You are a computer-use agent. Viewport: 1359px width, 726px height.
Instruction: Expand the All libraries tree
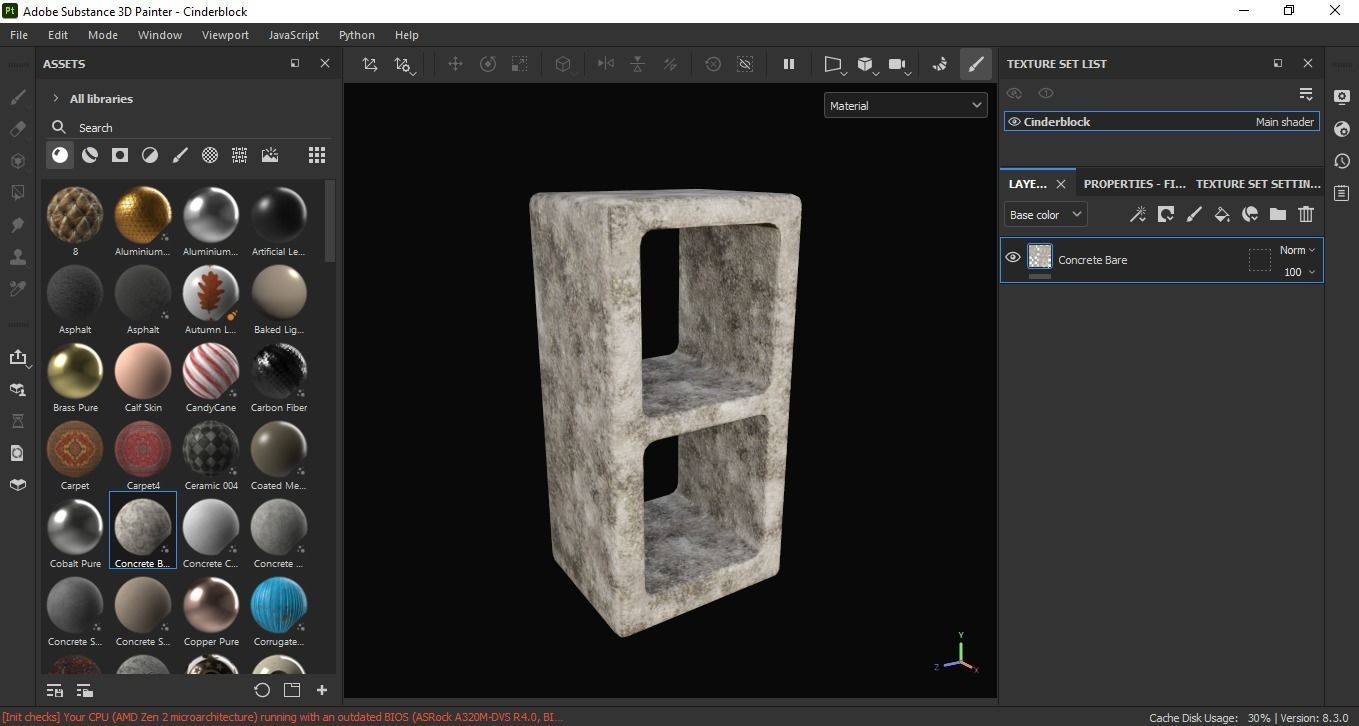pyautogui.click(x=55, y=98)
